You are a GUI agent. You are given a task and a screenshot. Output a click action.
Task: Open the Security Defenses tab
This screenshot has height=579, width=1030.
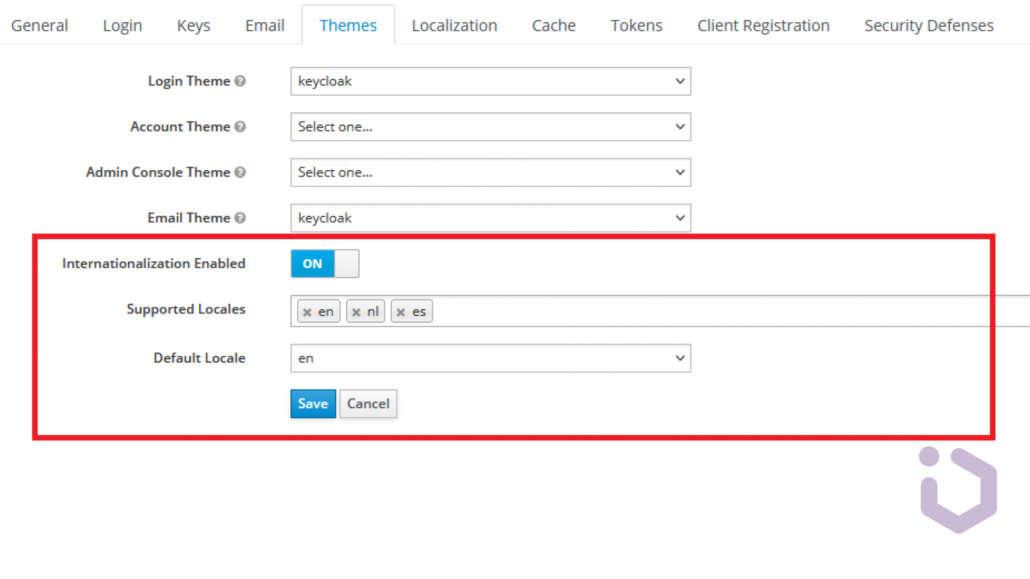point(928,25)
